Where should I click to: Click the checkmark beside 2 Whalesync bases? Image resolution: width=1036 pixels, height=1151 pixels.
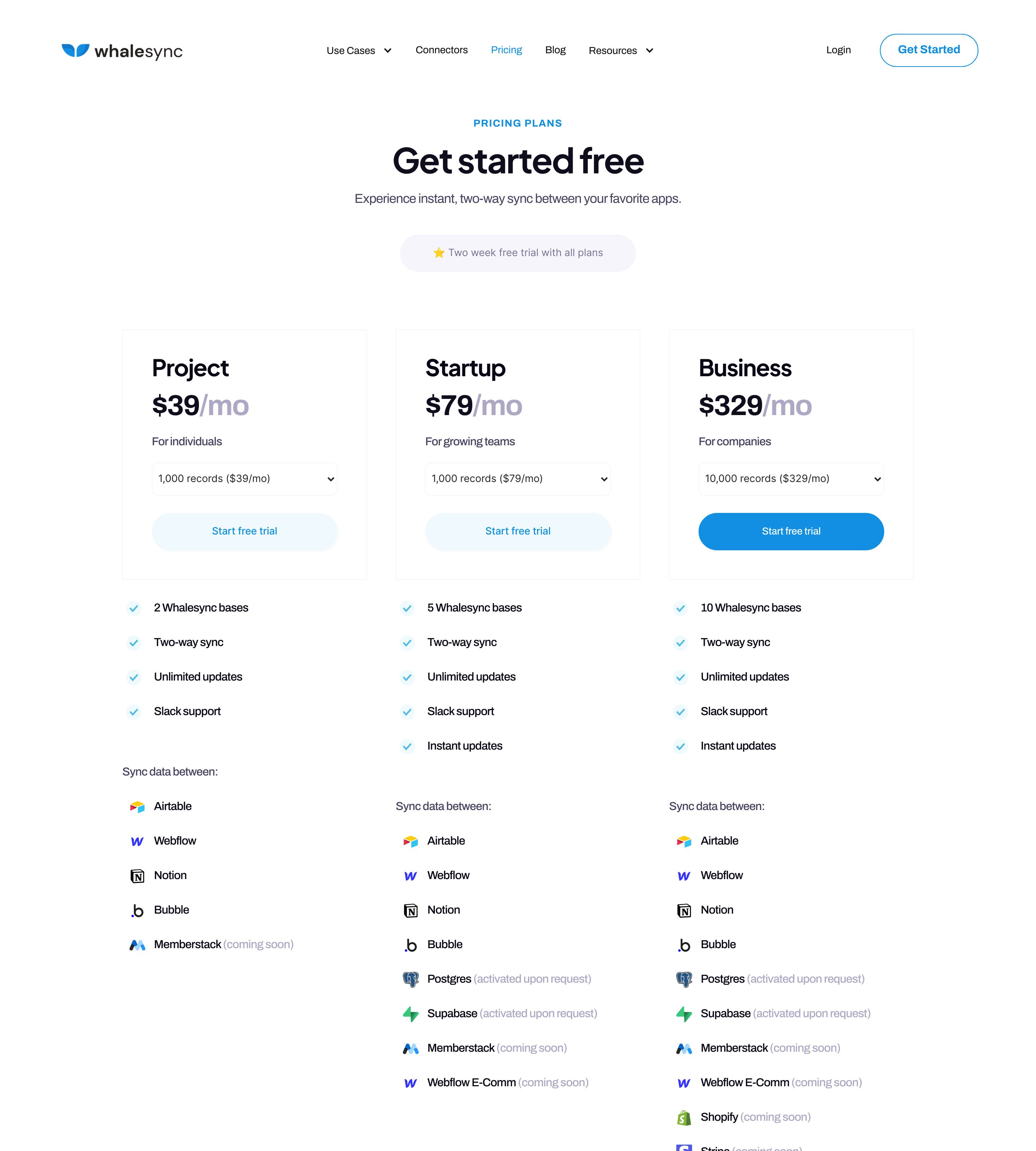tap(134, 608)
